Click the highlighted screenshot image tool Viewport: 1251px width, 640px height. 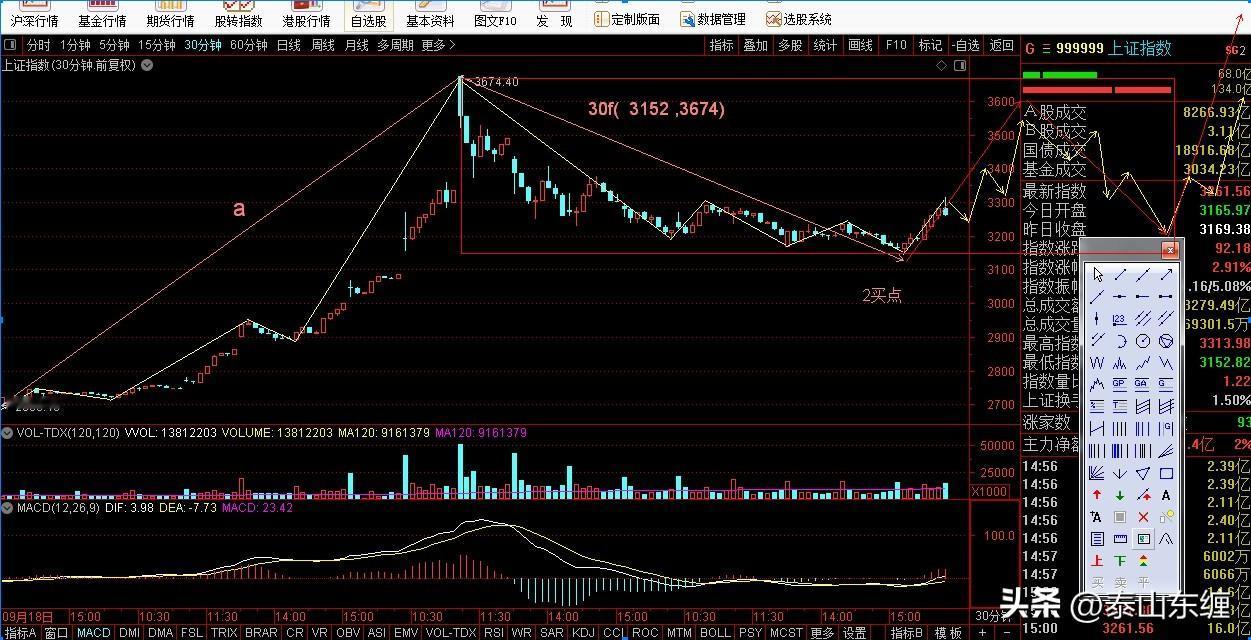pos(1143,538)
